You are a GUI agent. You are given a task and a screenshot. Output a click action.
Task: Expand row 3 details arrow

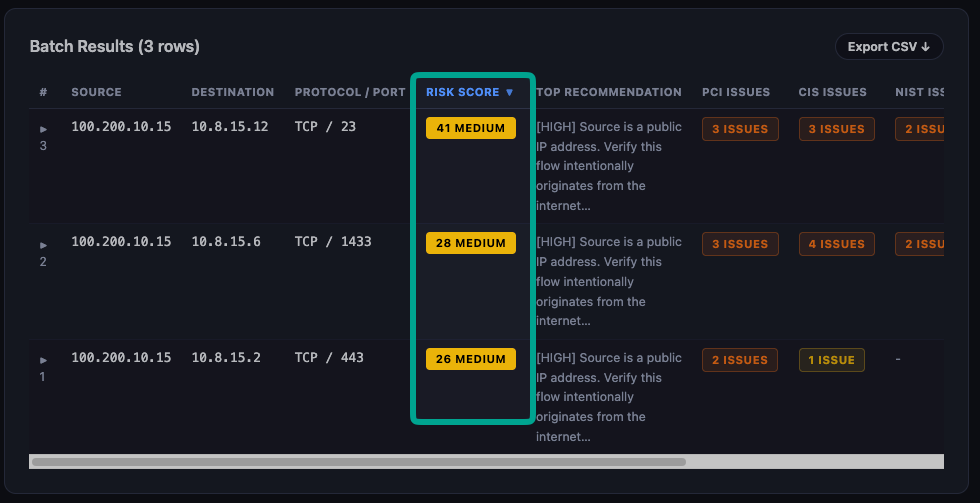[43, 129]
